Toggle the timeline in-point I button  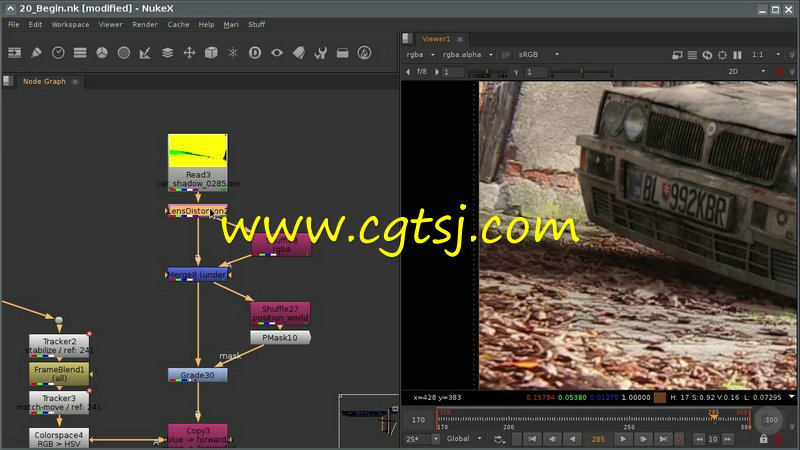(x=516, y=439)
